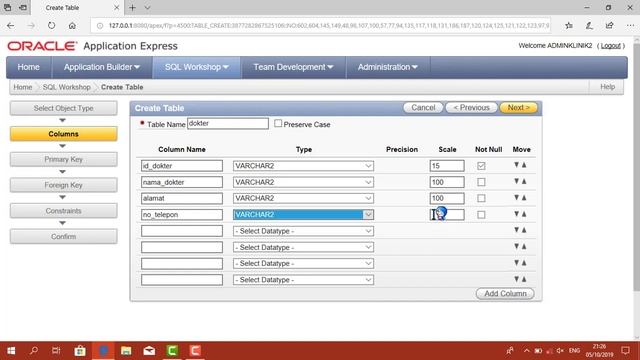Open browser settings and more menu

tap(630, 25)
